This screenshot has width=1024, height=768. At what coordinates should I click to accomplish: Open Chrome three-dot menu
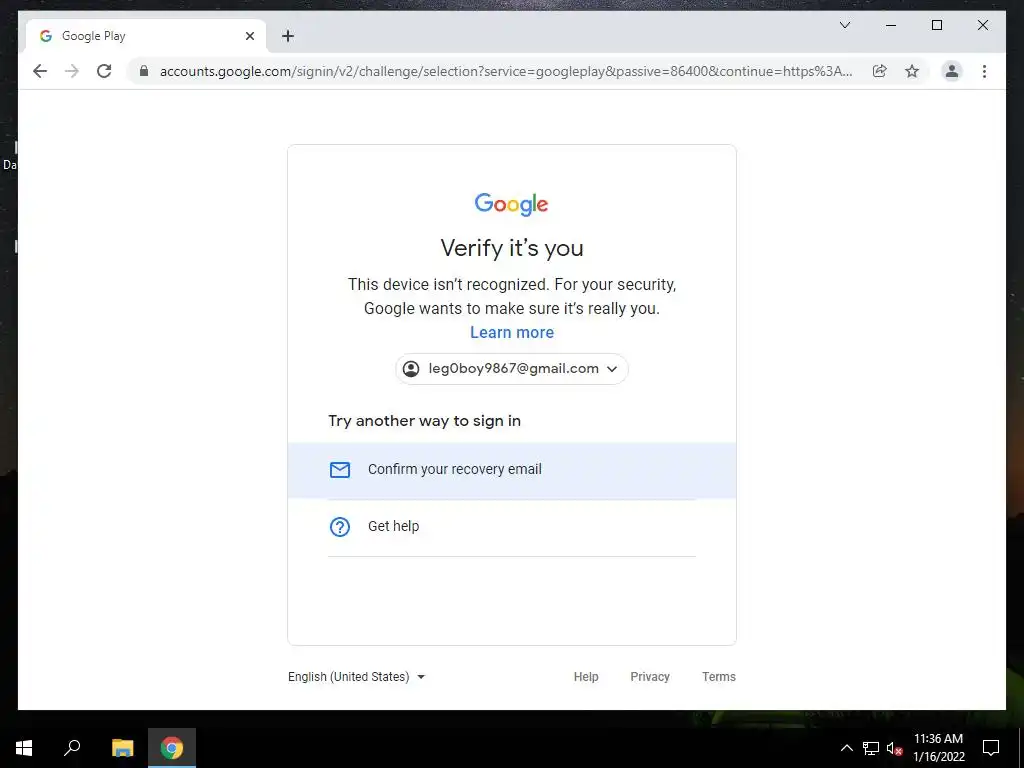(984, 71)
